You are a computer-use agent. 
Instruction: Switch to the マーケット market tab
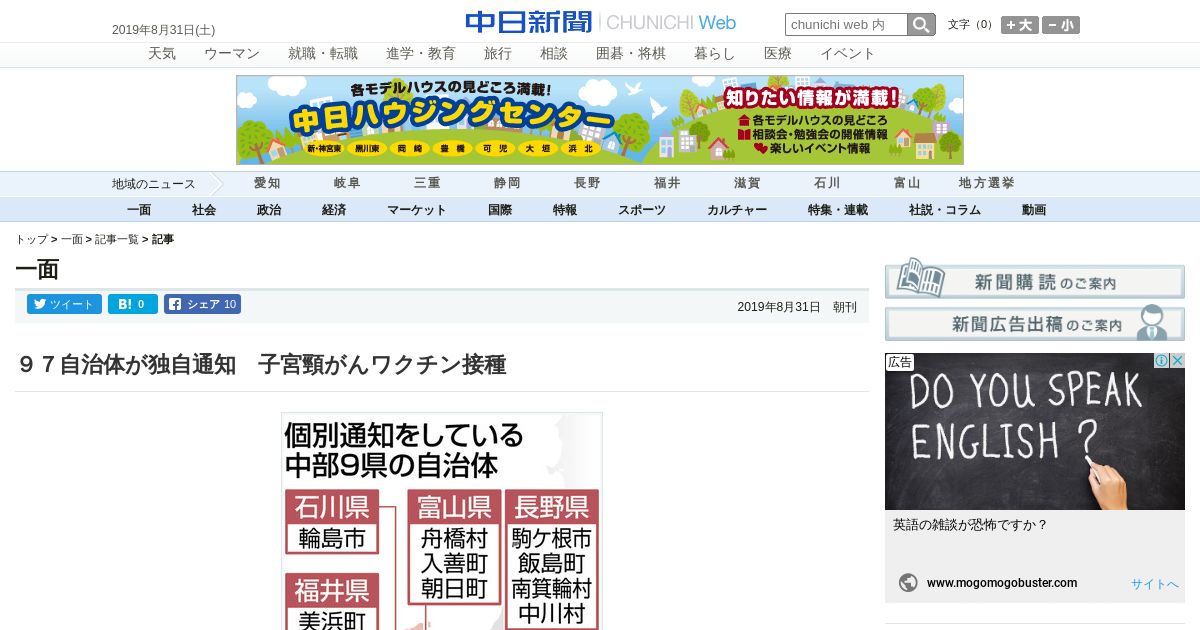click(417, 210)
